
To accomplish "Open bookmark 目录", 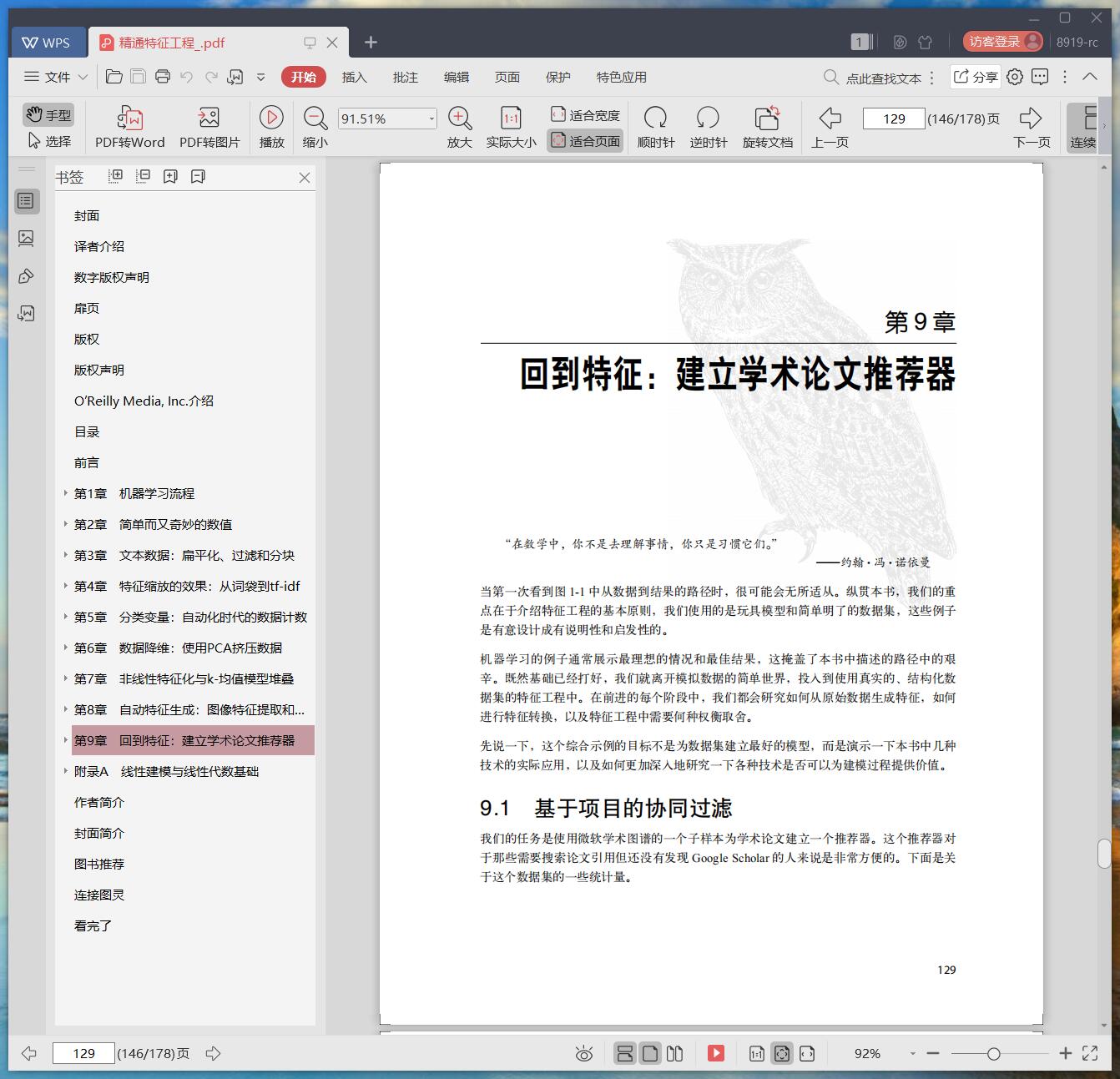I will [x=87, y=431].
